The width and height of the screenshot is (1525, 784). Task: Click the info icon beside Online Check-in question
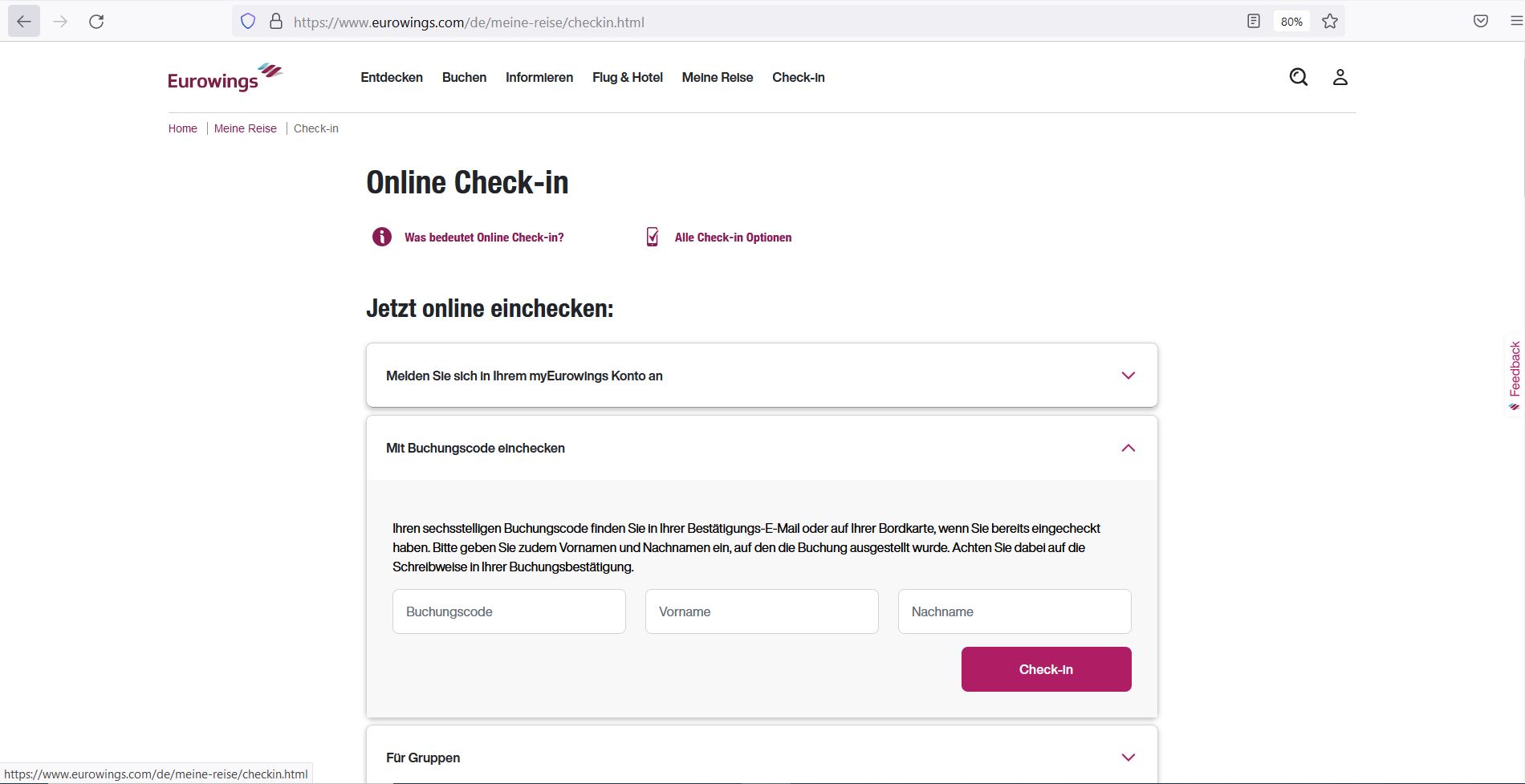pyautogui.click(x=382, y=237)
